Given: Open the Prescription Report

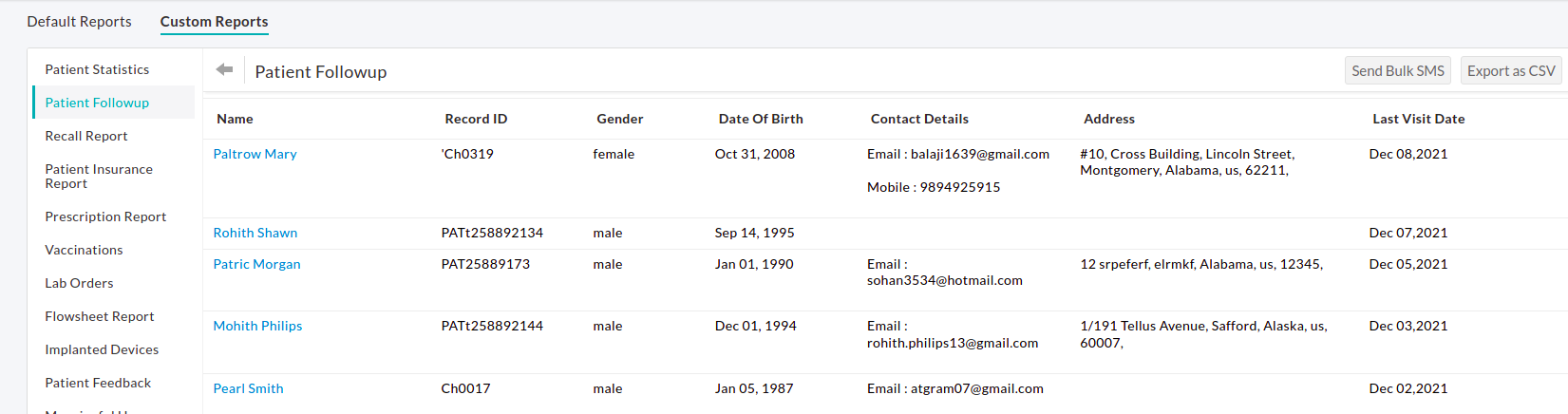Looking at the screenshot, I should 105,216.
